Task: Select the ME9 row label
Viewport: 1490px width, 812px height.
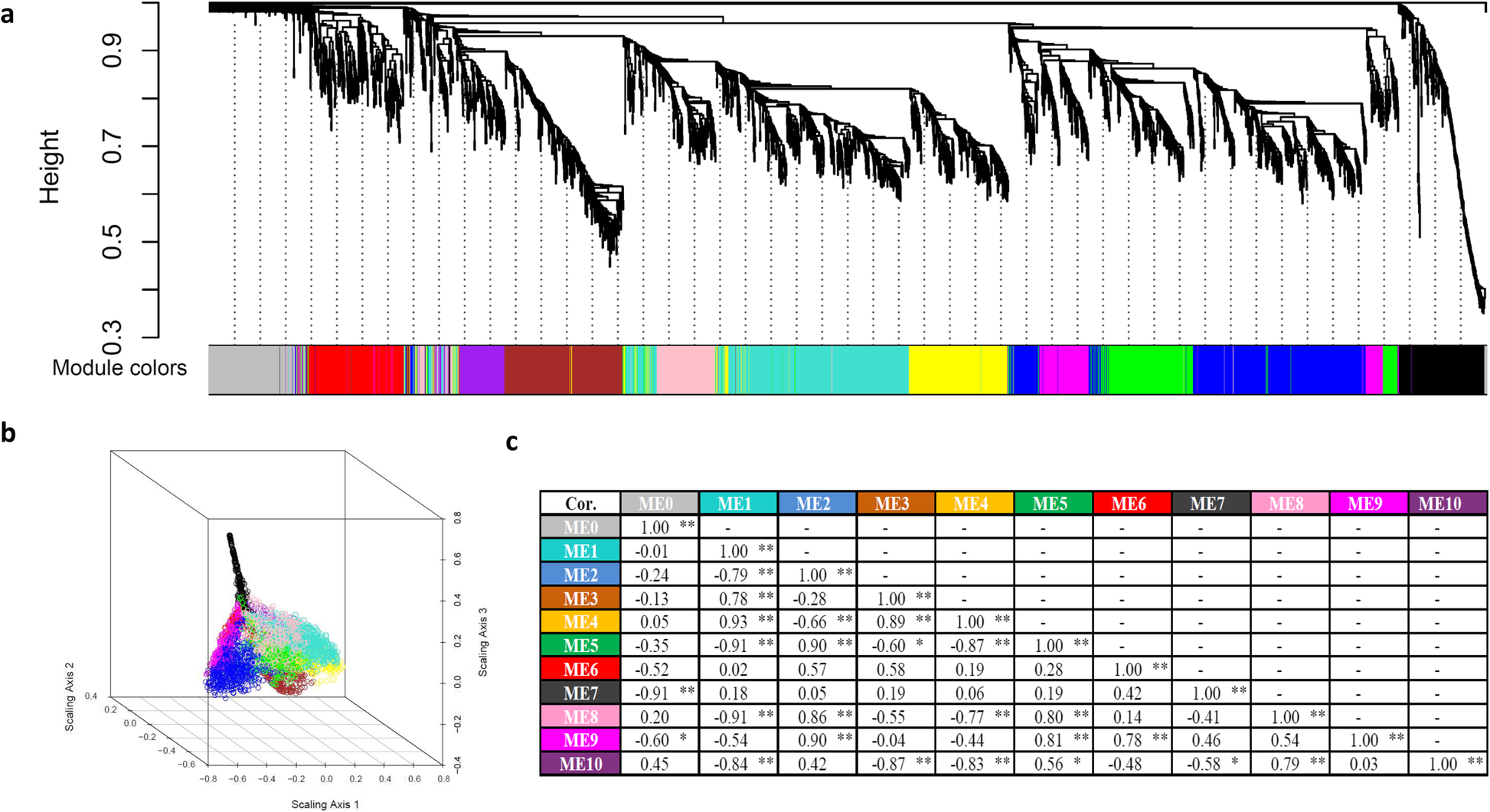Action: pyautogui.click(x=580, y=740)
